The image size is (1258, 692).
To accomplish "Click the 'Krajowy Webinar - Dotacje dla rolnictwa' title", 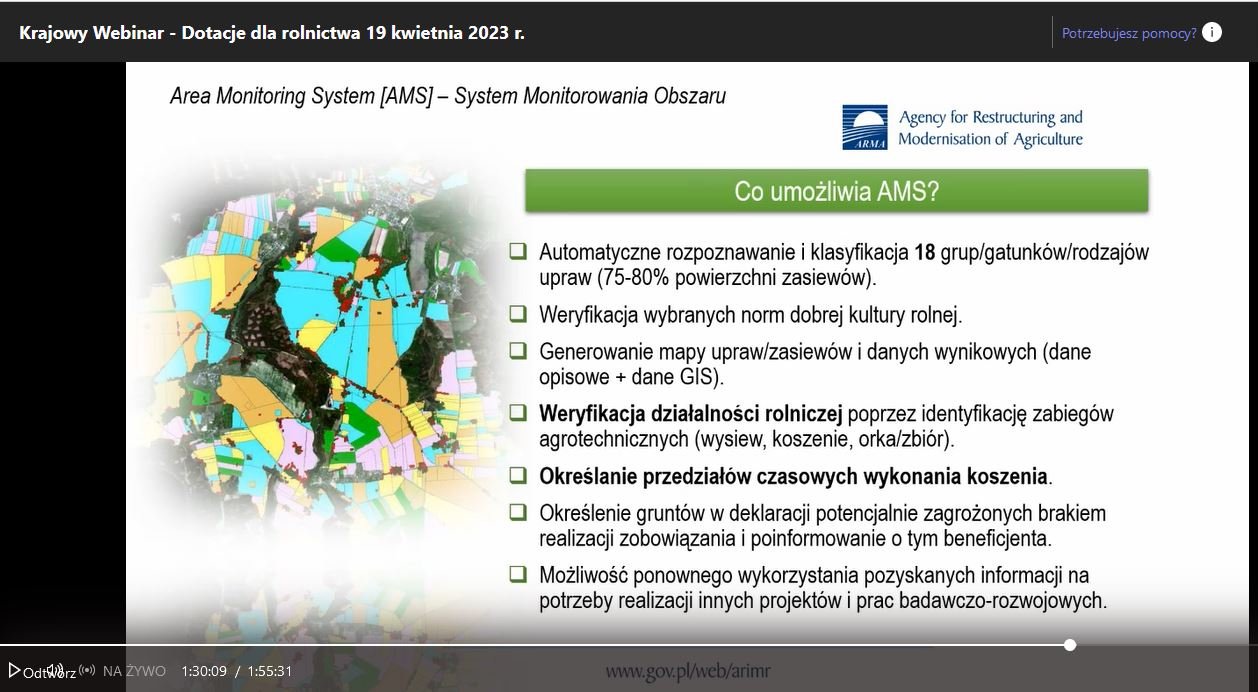I will click(x=272, y=32).
